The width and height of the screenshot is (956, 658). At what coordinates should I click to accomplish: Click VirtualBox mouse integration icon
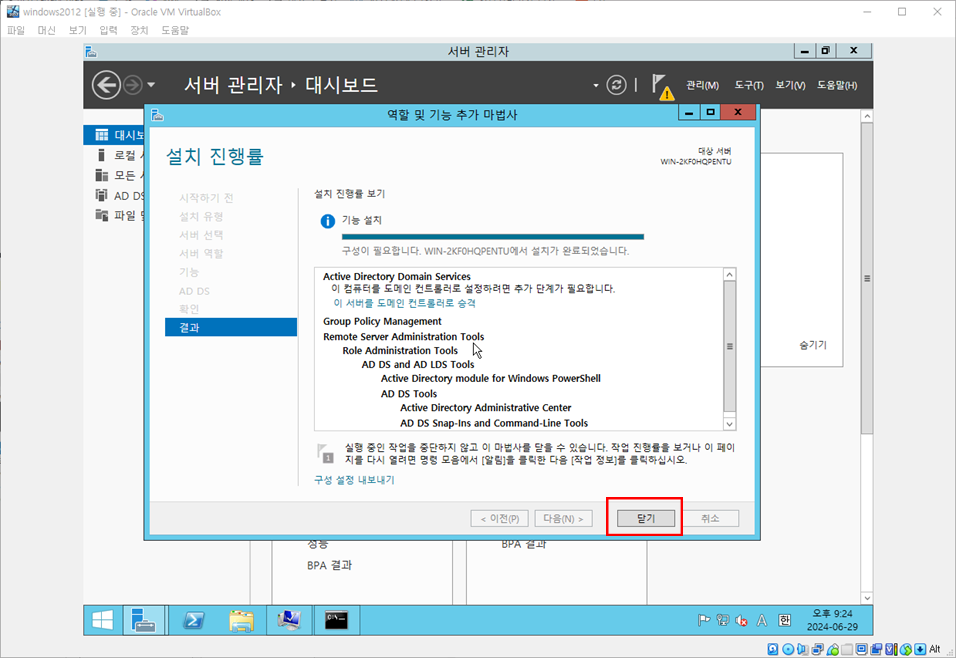(x=905, y=649)
